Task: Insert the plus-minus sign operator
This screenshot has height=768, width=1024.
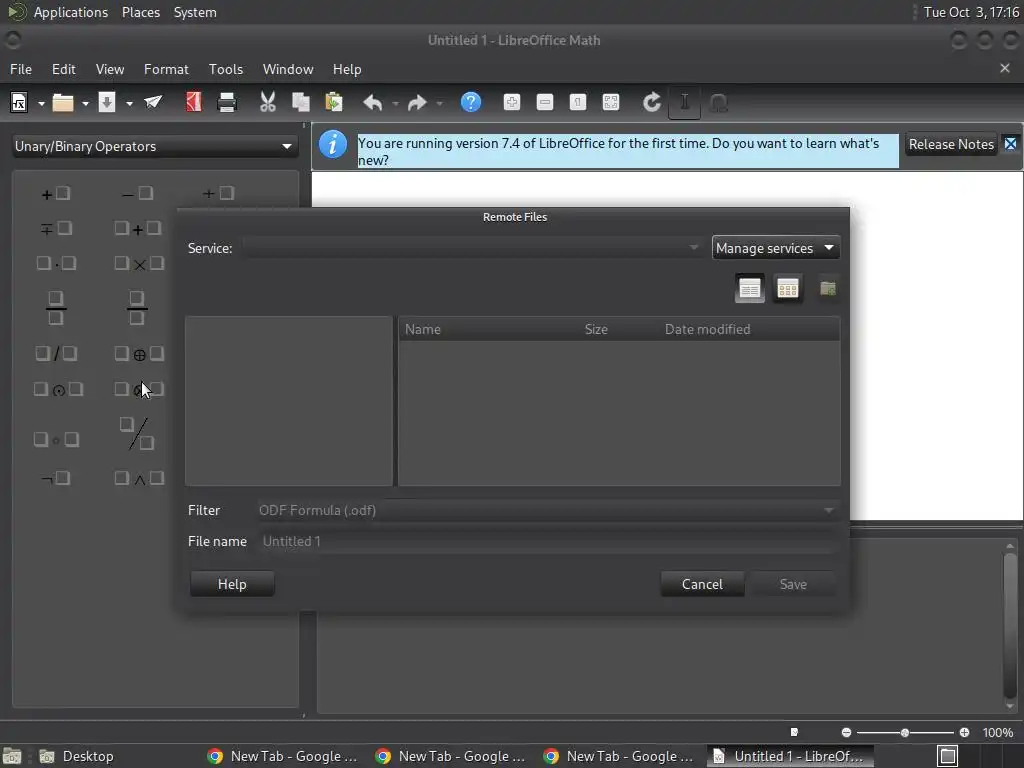Action: [x=218, y=193]
